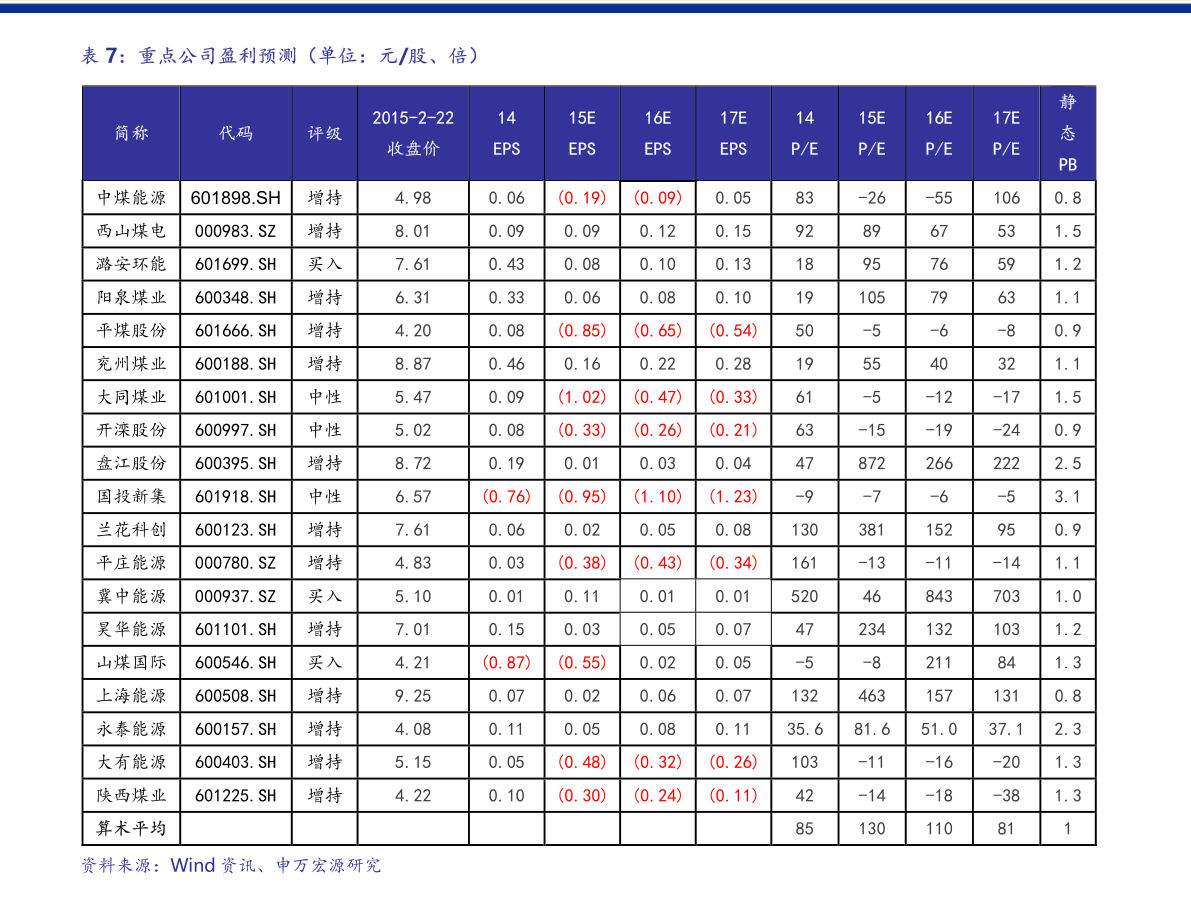Select the 2015-2-22 收盘价 column header
The image size is (1191, 901).
pyautogui.click(x=413, y=133)
